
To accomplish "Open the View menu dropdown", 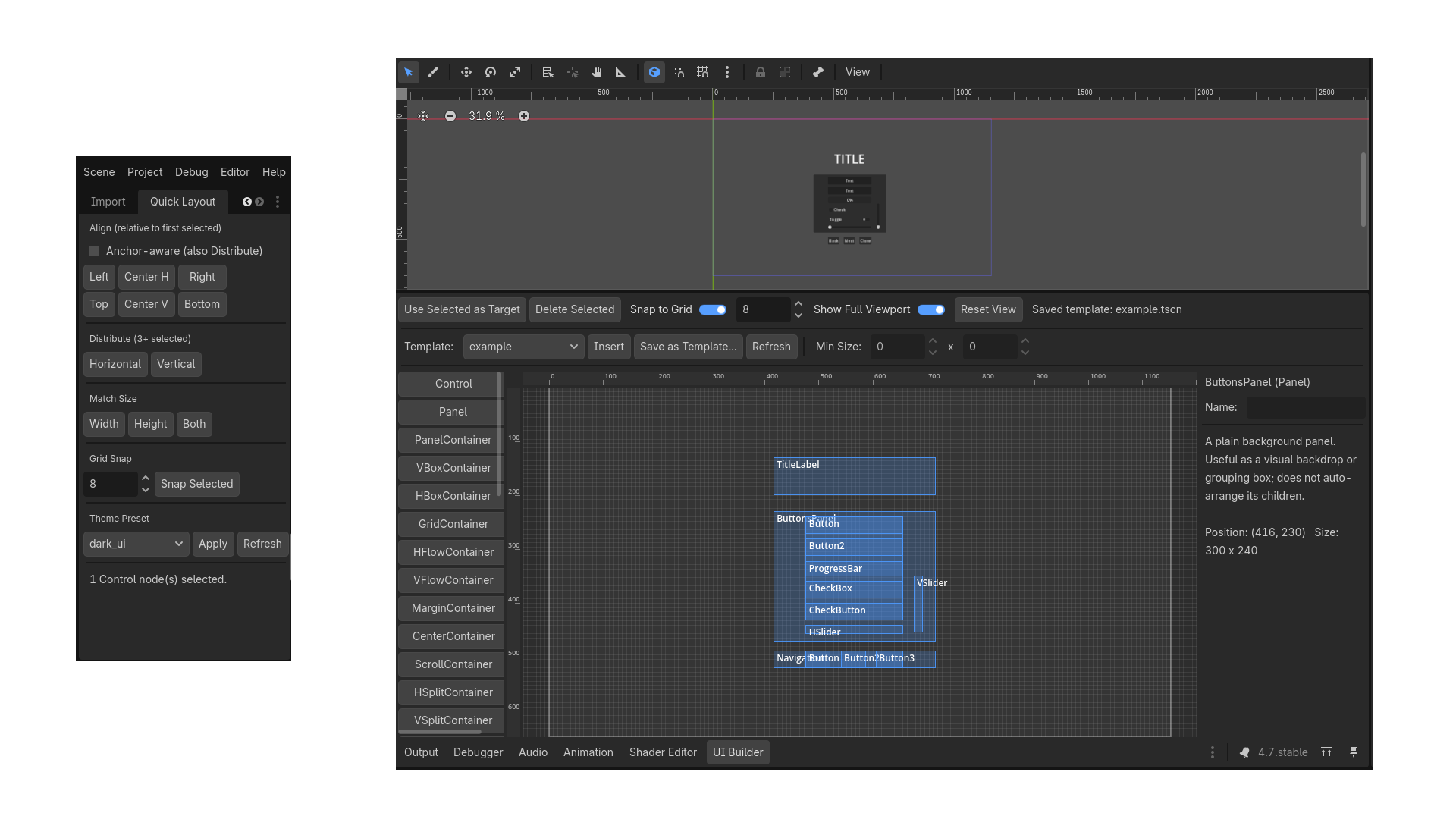I will point(858,72).
